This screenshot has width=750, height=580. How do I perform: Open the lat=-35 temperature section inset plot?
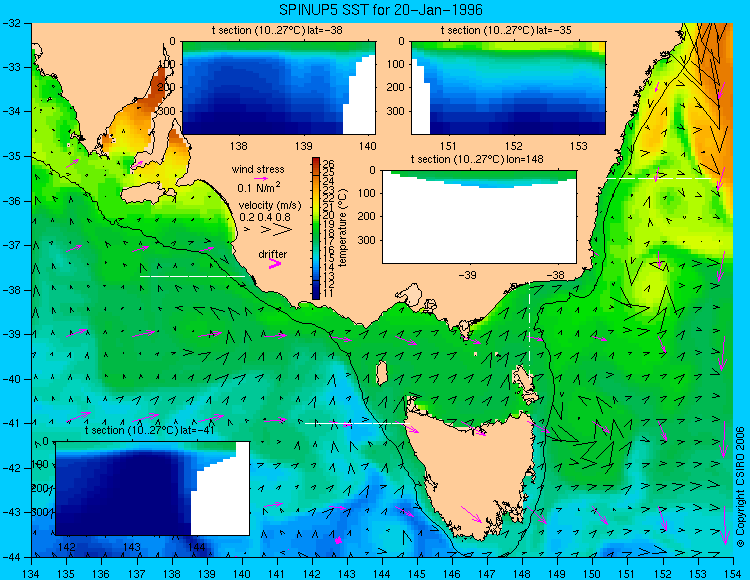(508, 88)
